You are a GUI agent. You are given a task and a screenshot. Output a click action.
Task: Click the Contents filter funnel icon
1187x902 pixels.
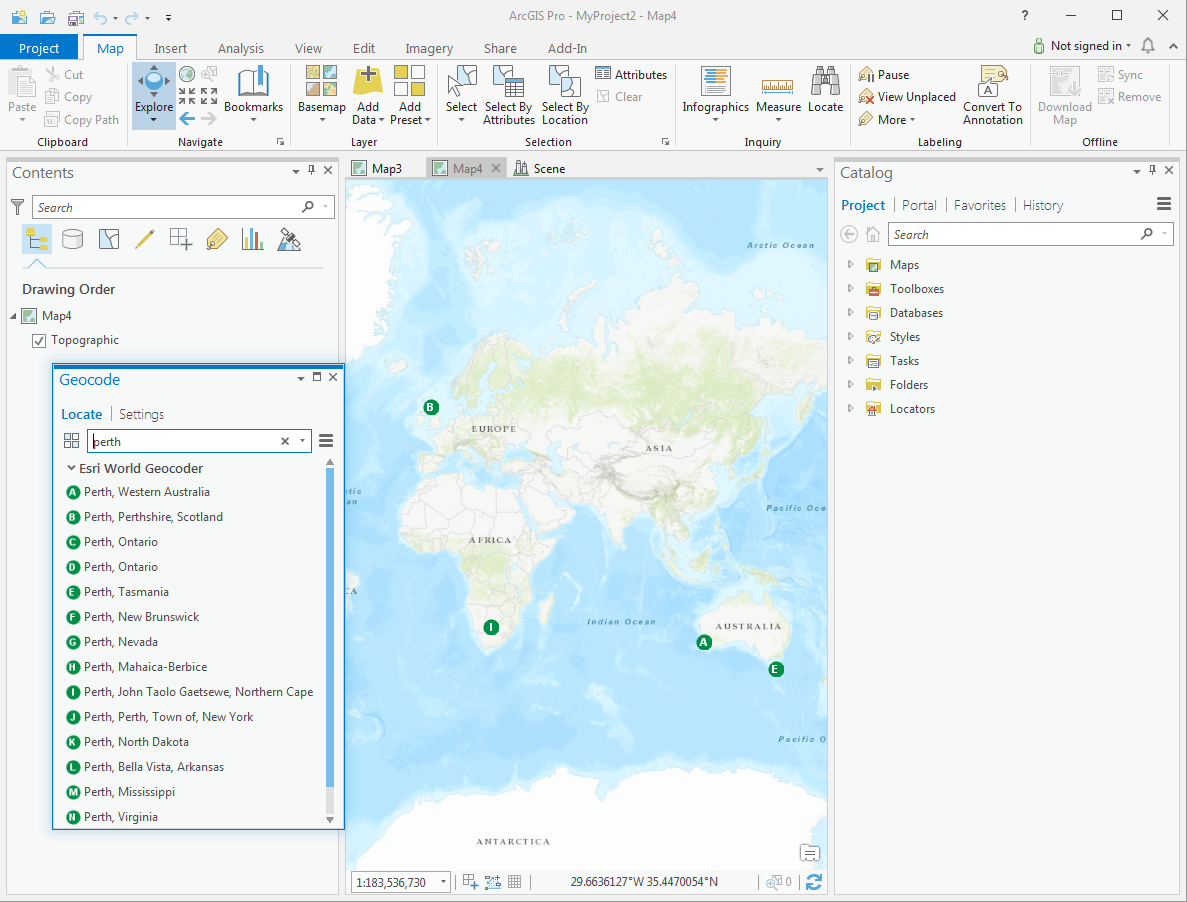click(18, 207)
